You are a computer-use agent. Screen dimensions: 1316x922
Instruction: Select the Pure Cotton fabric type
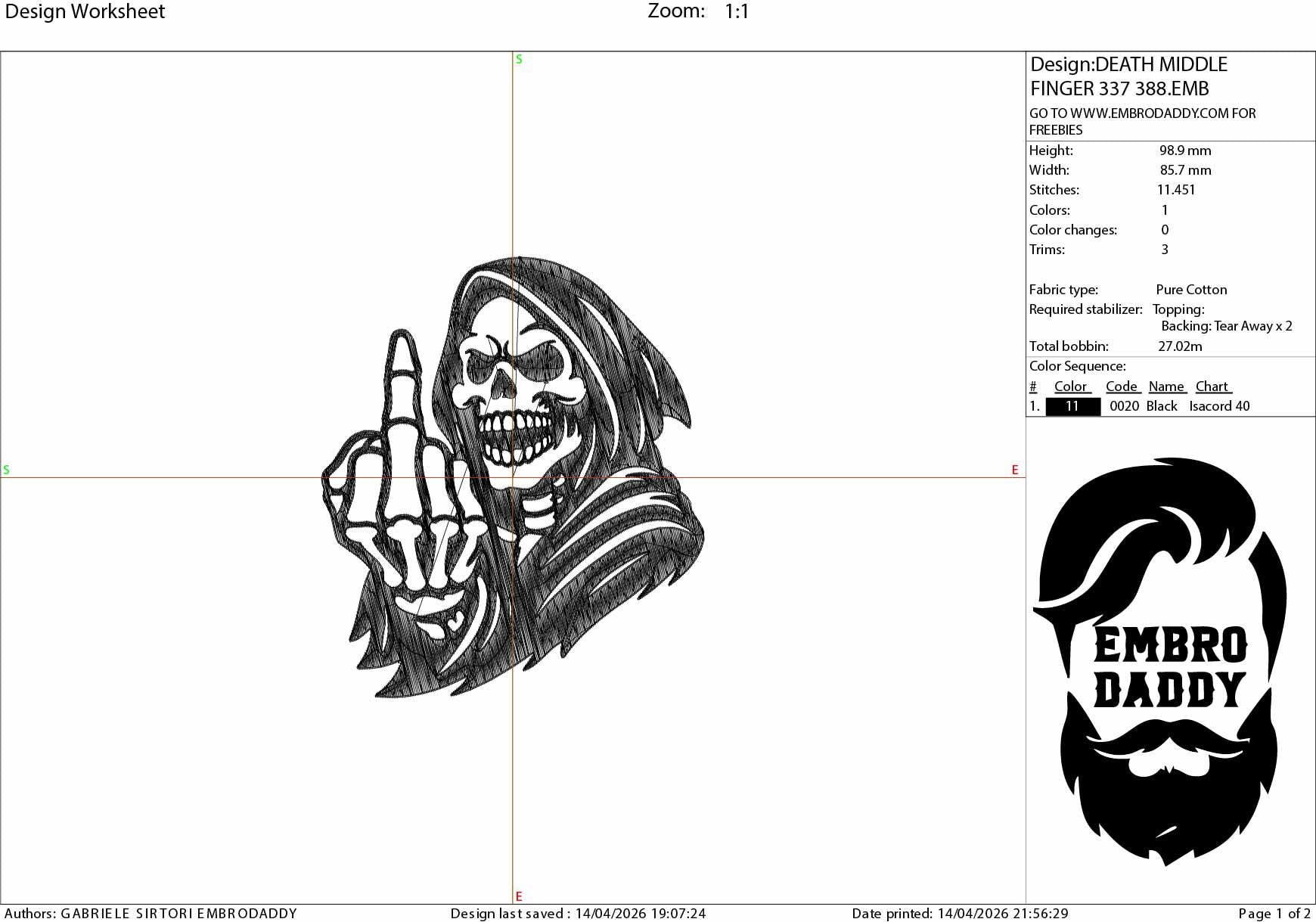(x=1191, y=290)
